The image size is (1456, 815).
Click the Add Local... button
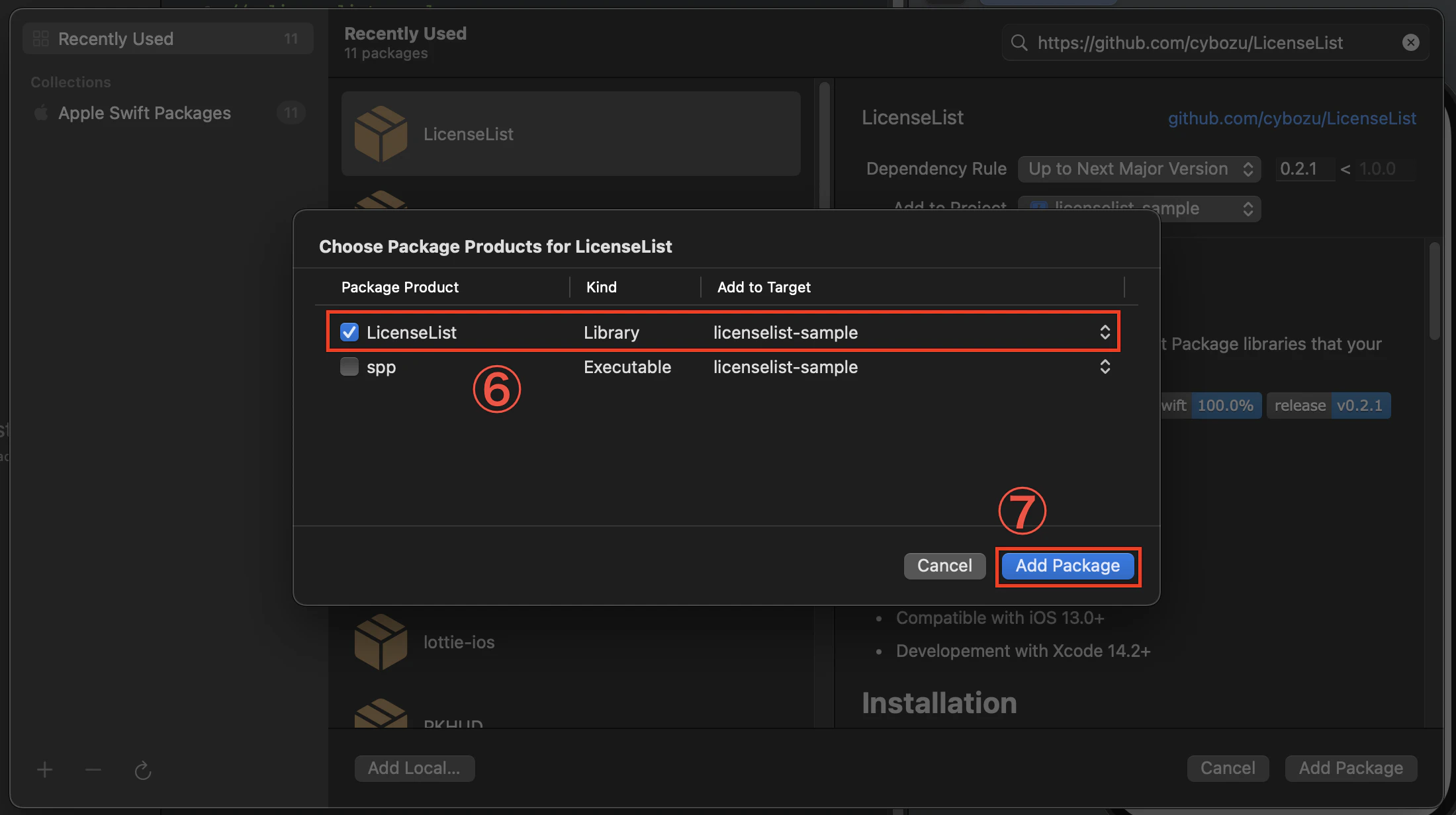pyautogui.click(x=414, y=768)
